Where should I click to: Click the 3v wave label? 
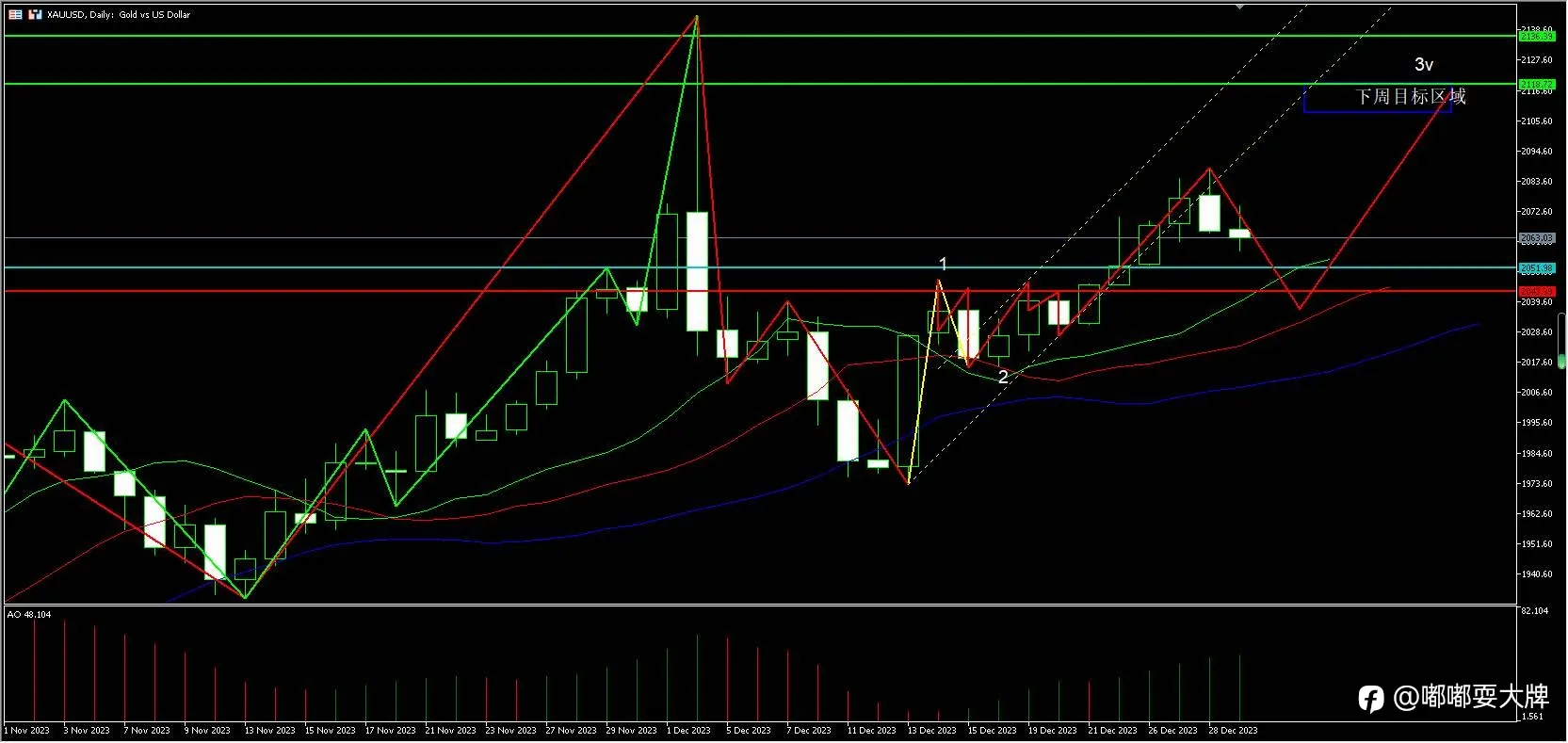tap(1423, 64)
